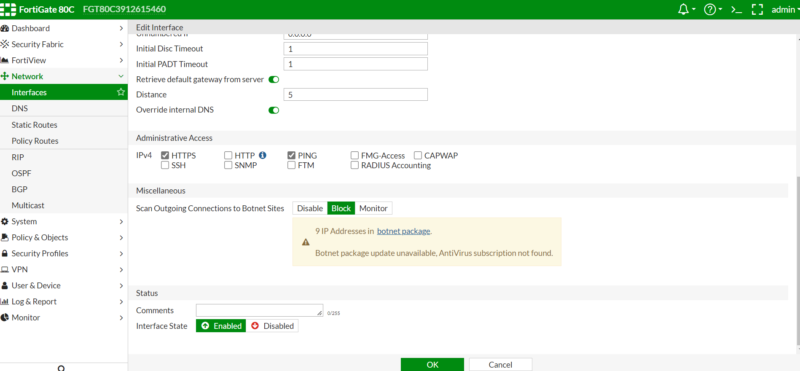Viewport: 800px width, 371px height.
Task: Expand the System menu chevron
Action: [121, 221]
